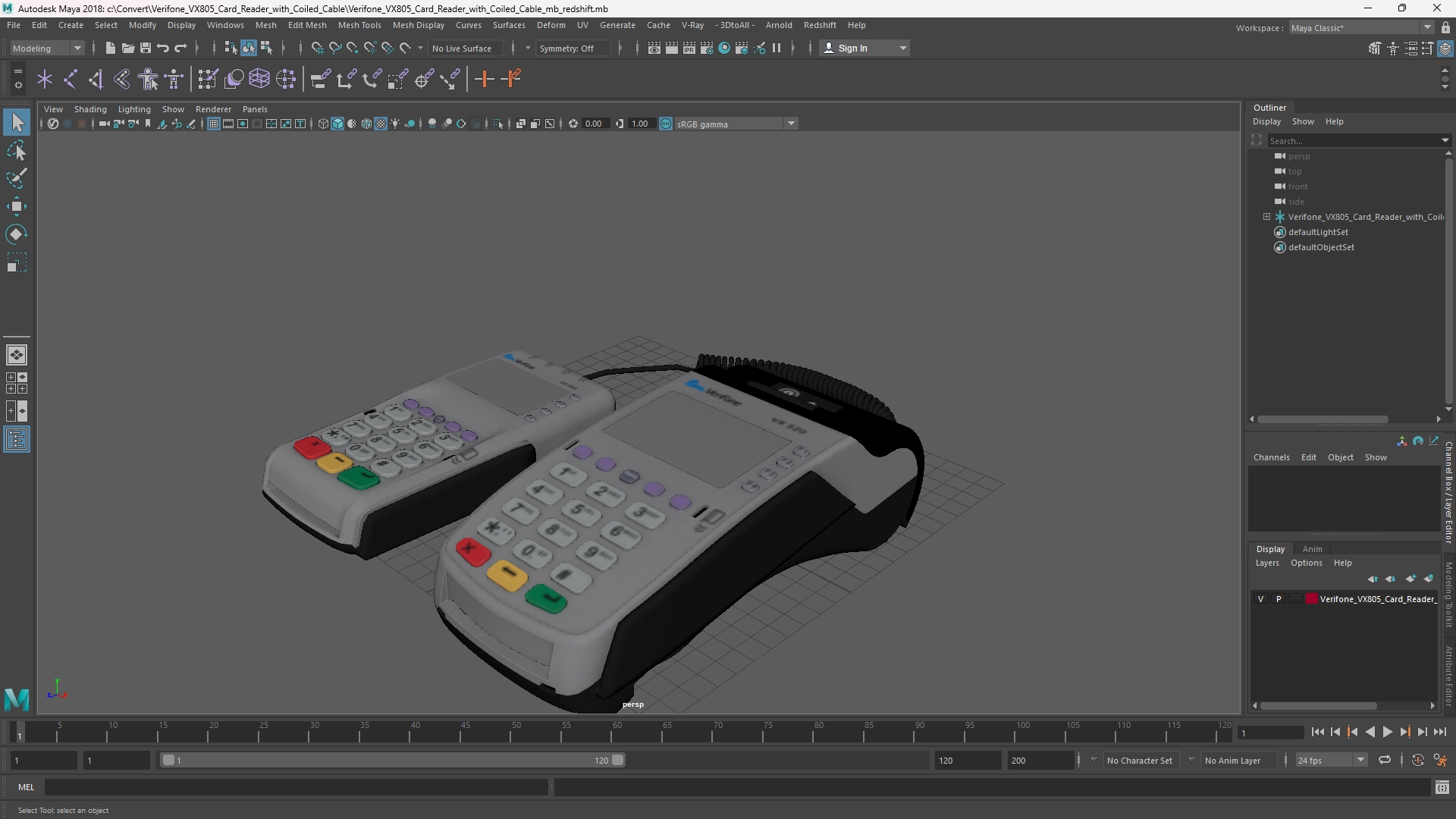The width and height of the screenshot is (1456, 819).
Task: Open the Channels menu in Channel Box
Action: 1271,457
